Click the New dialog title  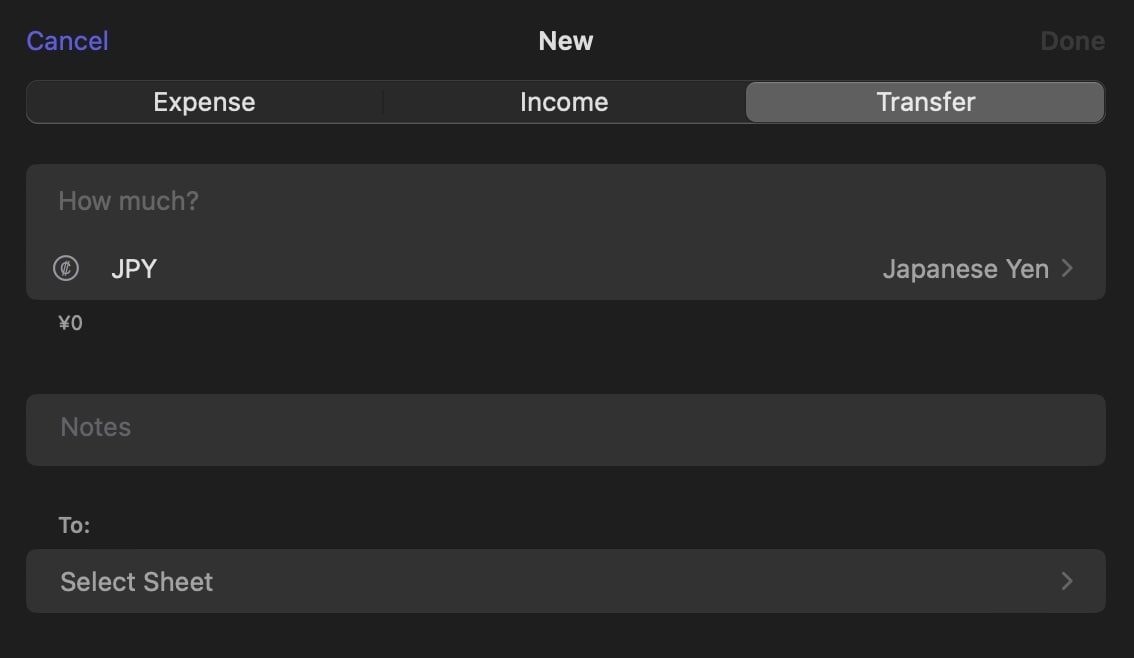coord(566,41)
